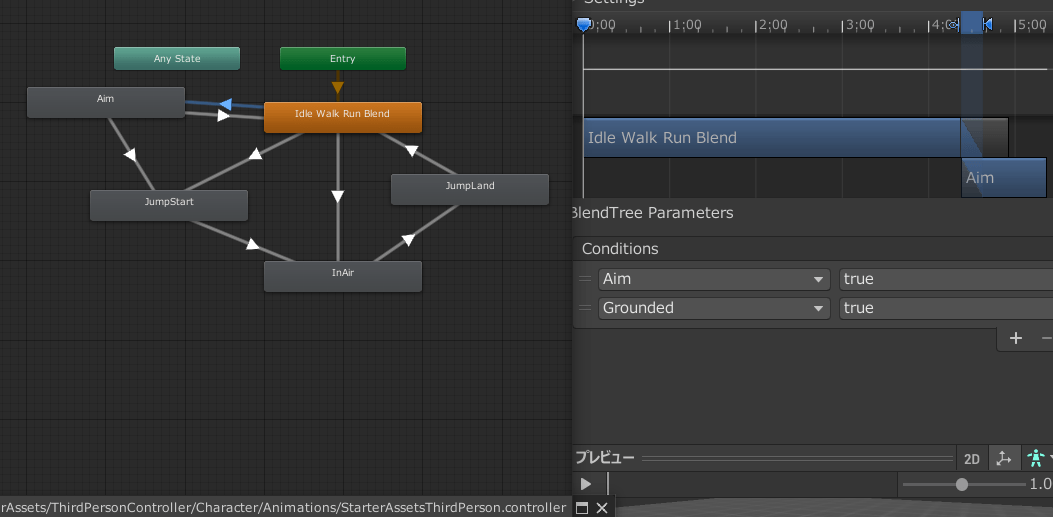This screenshot has height=517, width=1053.
Task: Select the orange Entry default transition arrow
Action: pos(338,88)
